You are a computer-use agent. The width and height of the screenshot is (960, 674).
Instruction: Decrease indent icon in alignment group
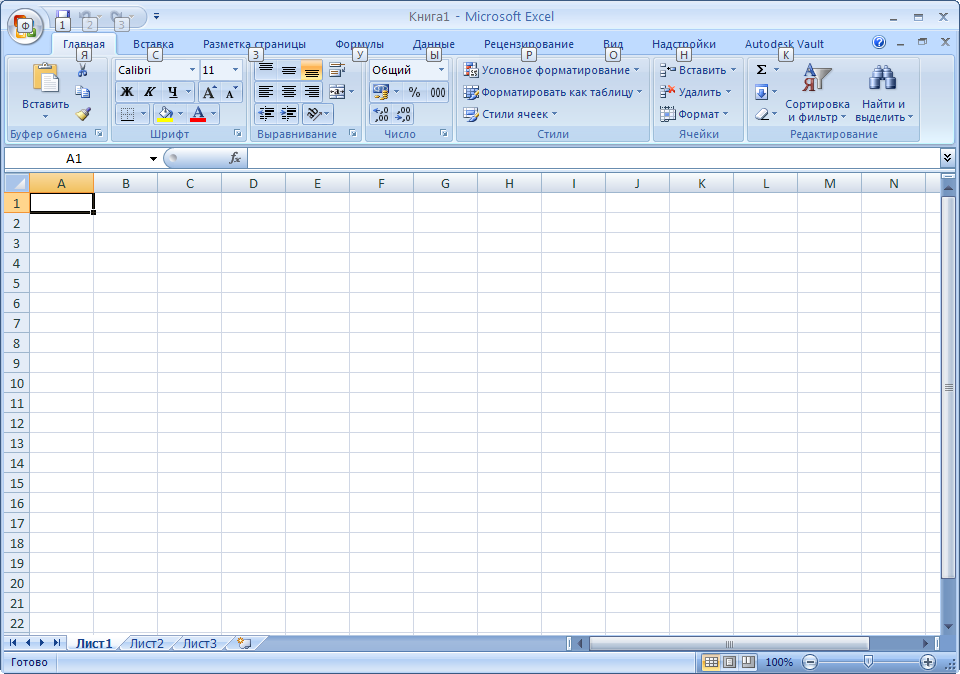266,114
